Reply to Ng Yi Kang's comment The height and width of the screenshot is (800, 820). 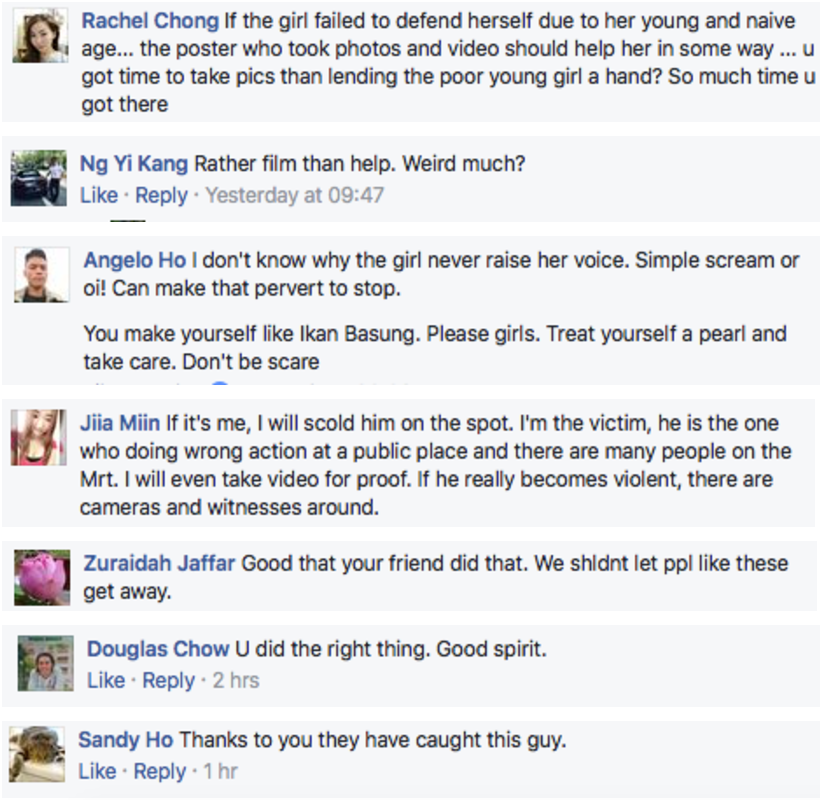click(x=161, y=195)
